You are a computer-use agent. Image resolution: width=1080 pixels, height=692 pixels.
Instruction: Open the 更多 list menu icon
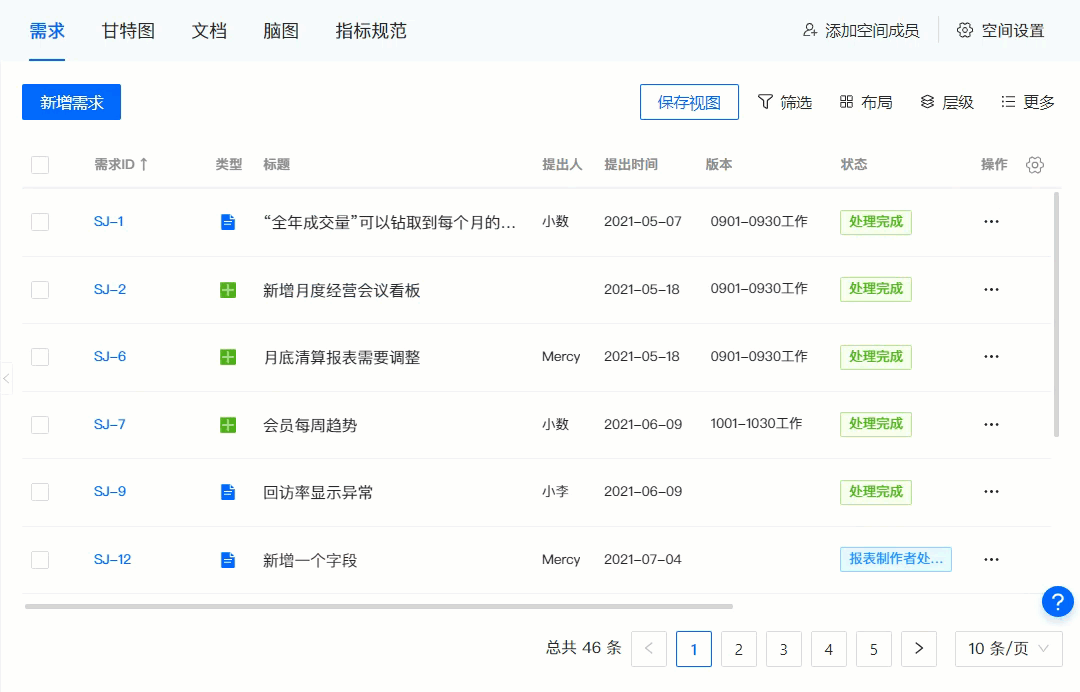pyautogui.click(x=1008, y=102)
